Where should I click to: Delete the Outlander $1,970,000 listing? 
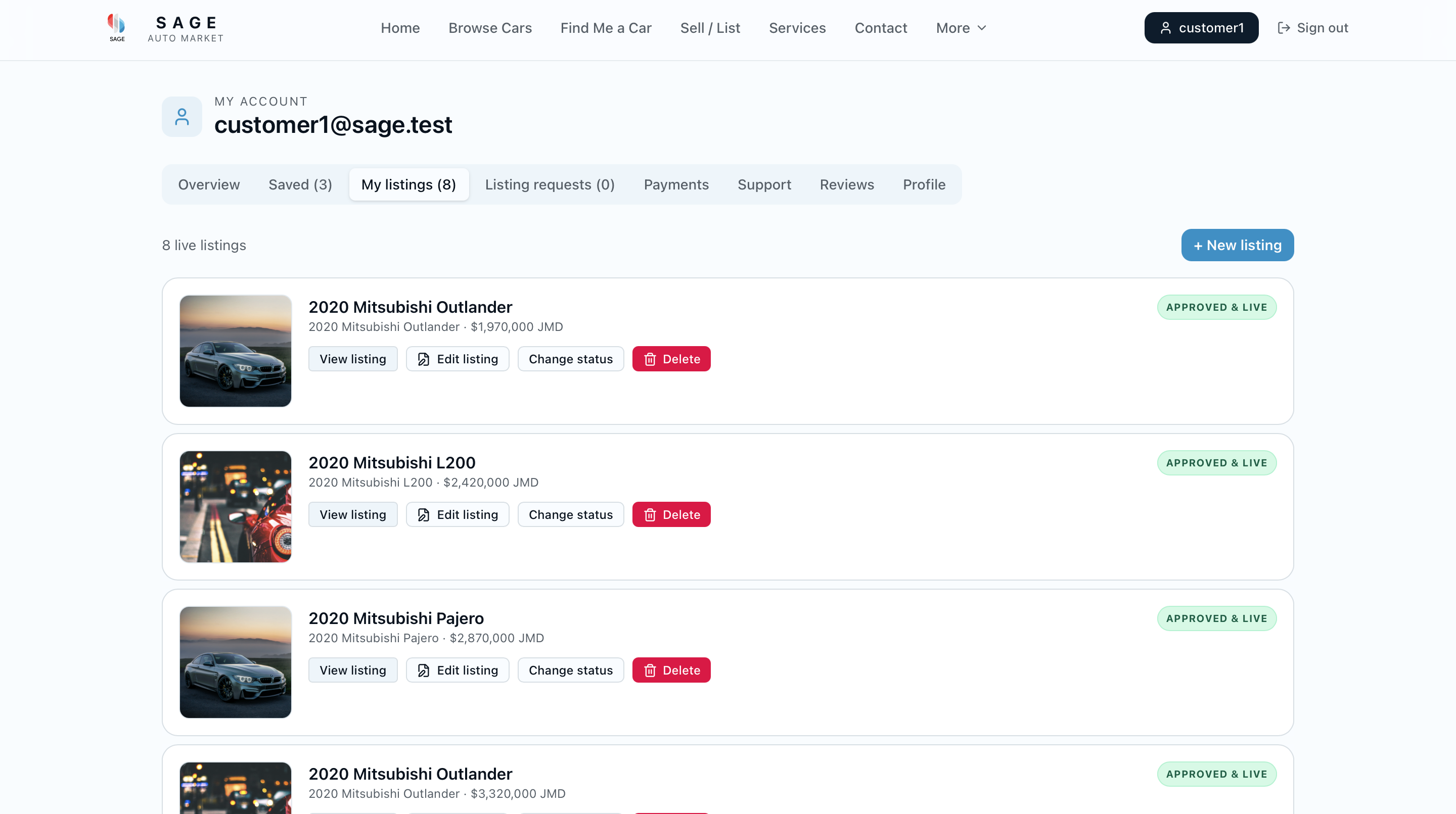pos(671,359)
